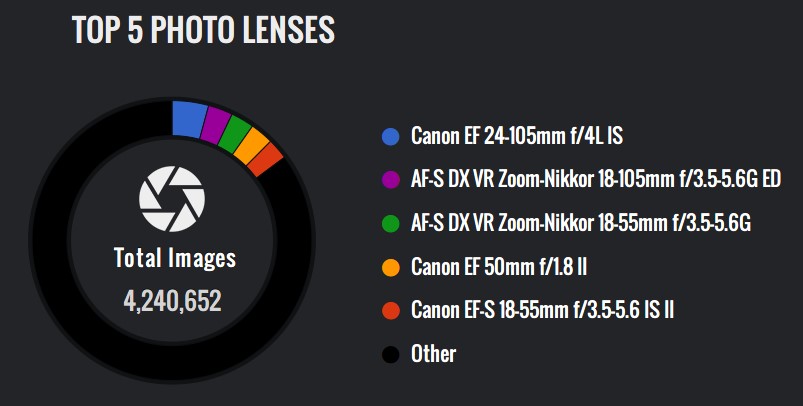Select the black Other legend dot
Viewport: 803px width, 406px height.
click(x=391, y=354)
